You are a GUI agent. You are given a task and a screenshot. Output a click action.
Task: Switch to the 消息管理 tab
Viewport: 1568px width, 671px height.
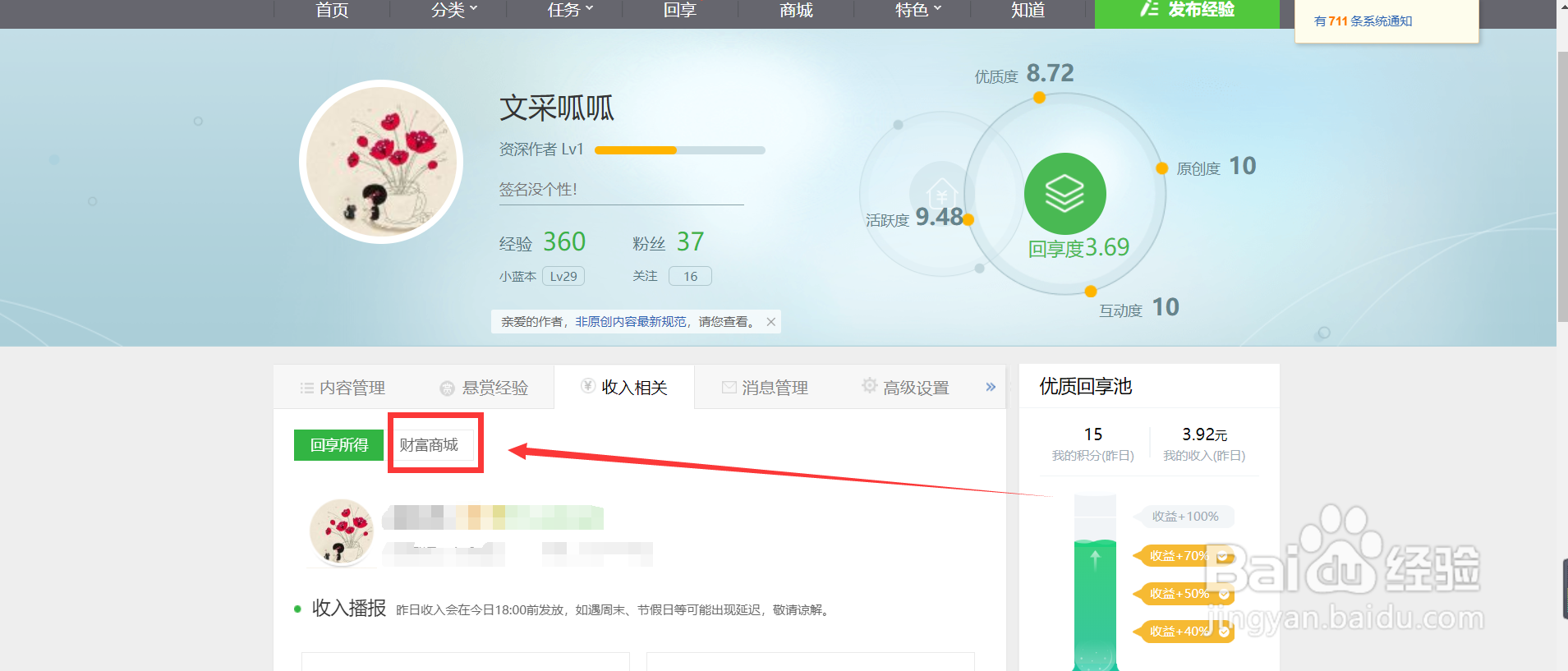tap(765, 387)
